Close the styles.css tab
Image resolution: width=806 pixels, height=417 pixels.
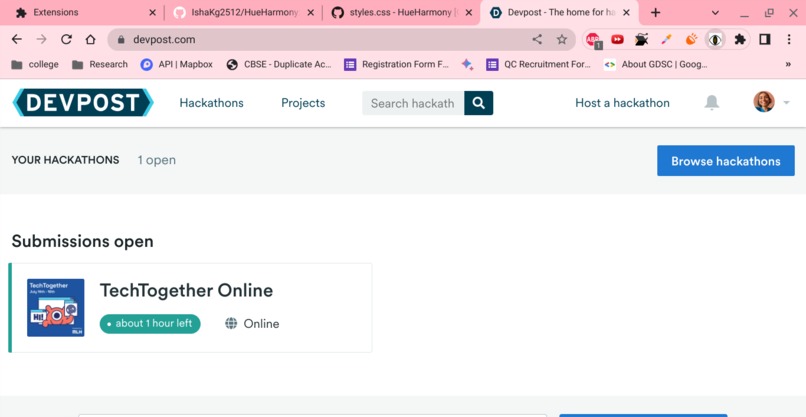point(469,13)
